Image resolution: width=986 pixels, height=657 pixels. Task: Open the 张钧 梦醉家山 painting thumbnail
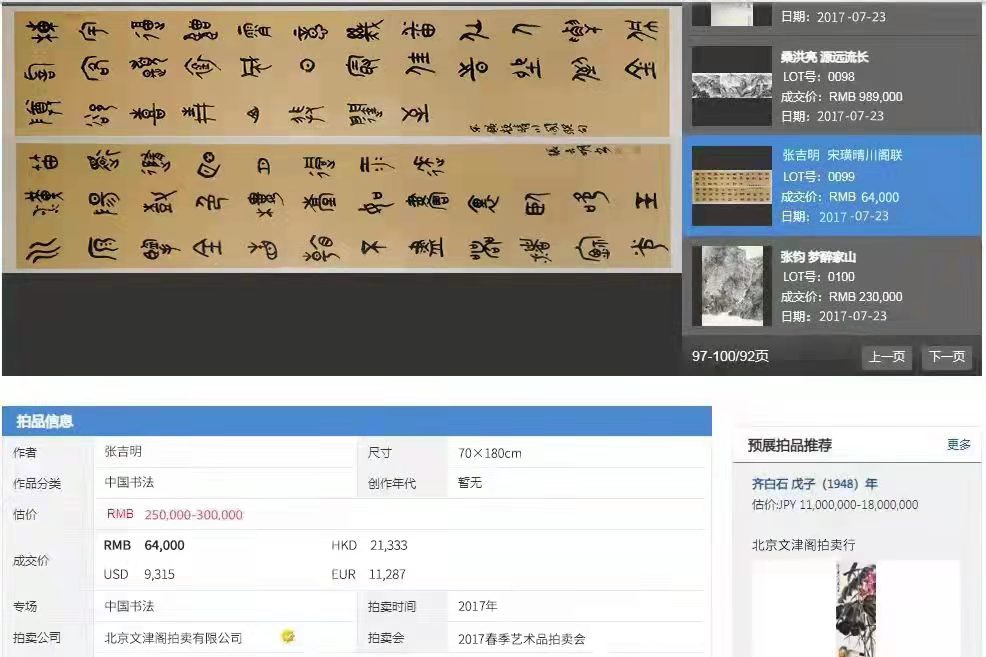pyautogui.click(x=732, y=286)
